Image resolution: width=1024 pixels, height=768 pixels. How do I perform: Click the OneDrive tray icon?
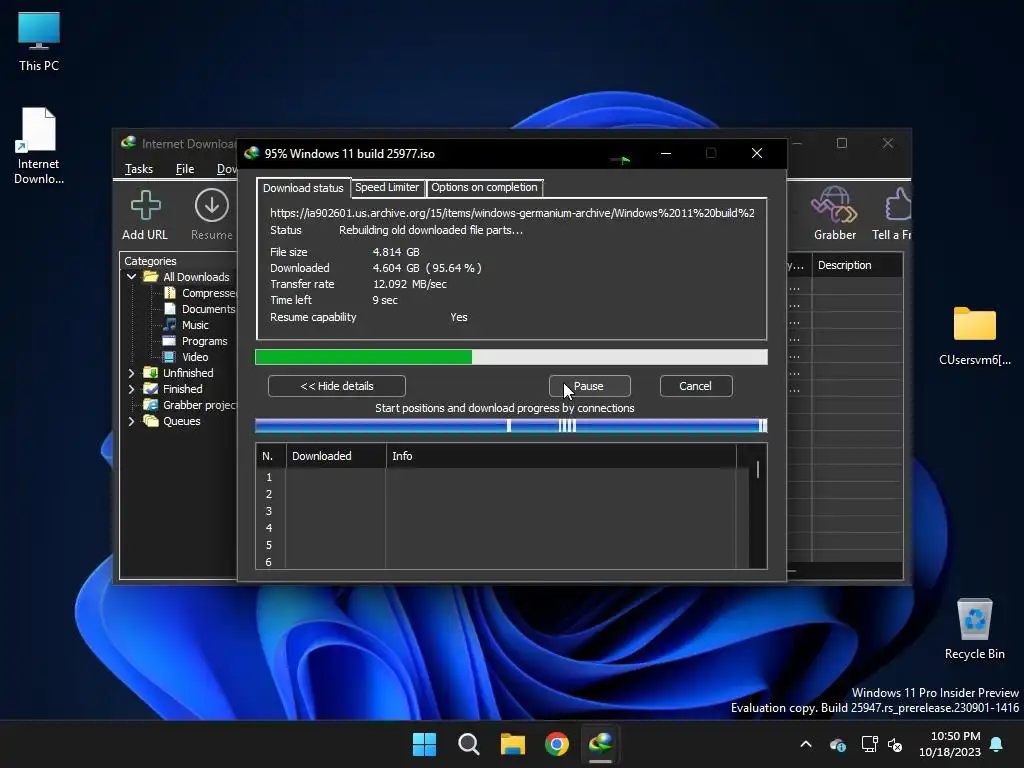[x=838, y=744]
